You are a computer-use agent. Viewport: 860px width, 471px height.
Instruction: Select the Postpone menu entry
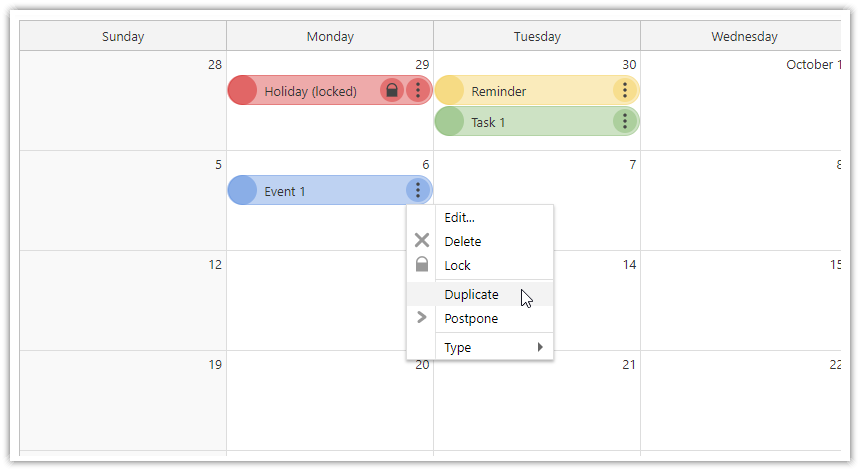pos(471,318)
